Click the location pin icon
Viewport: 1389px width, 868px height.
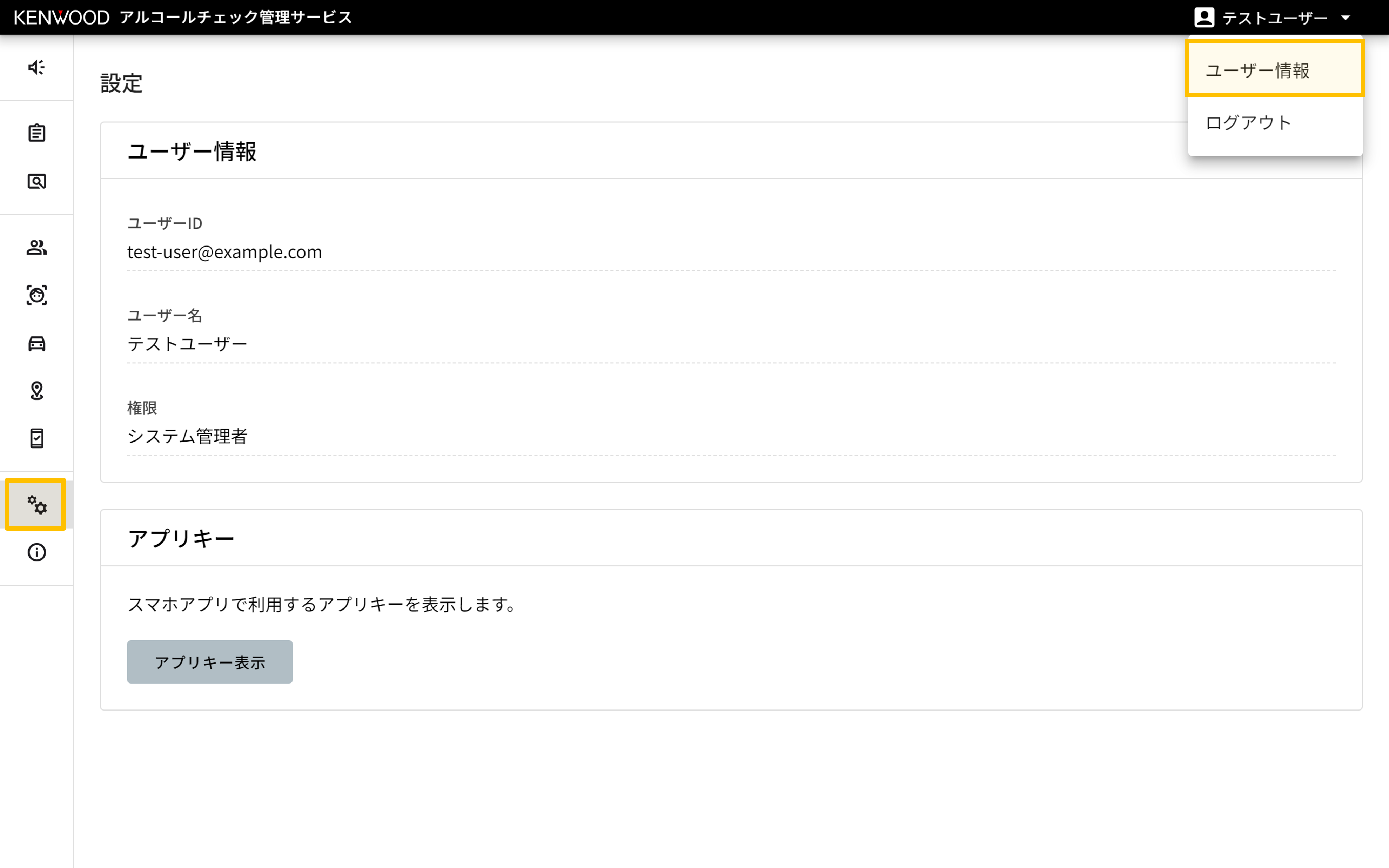tap(36, 391)
